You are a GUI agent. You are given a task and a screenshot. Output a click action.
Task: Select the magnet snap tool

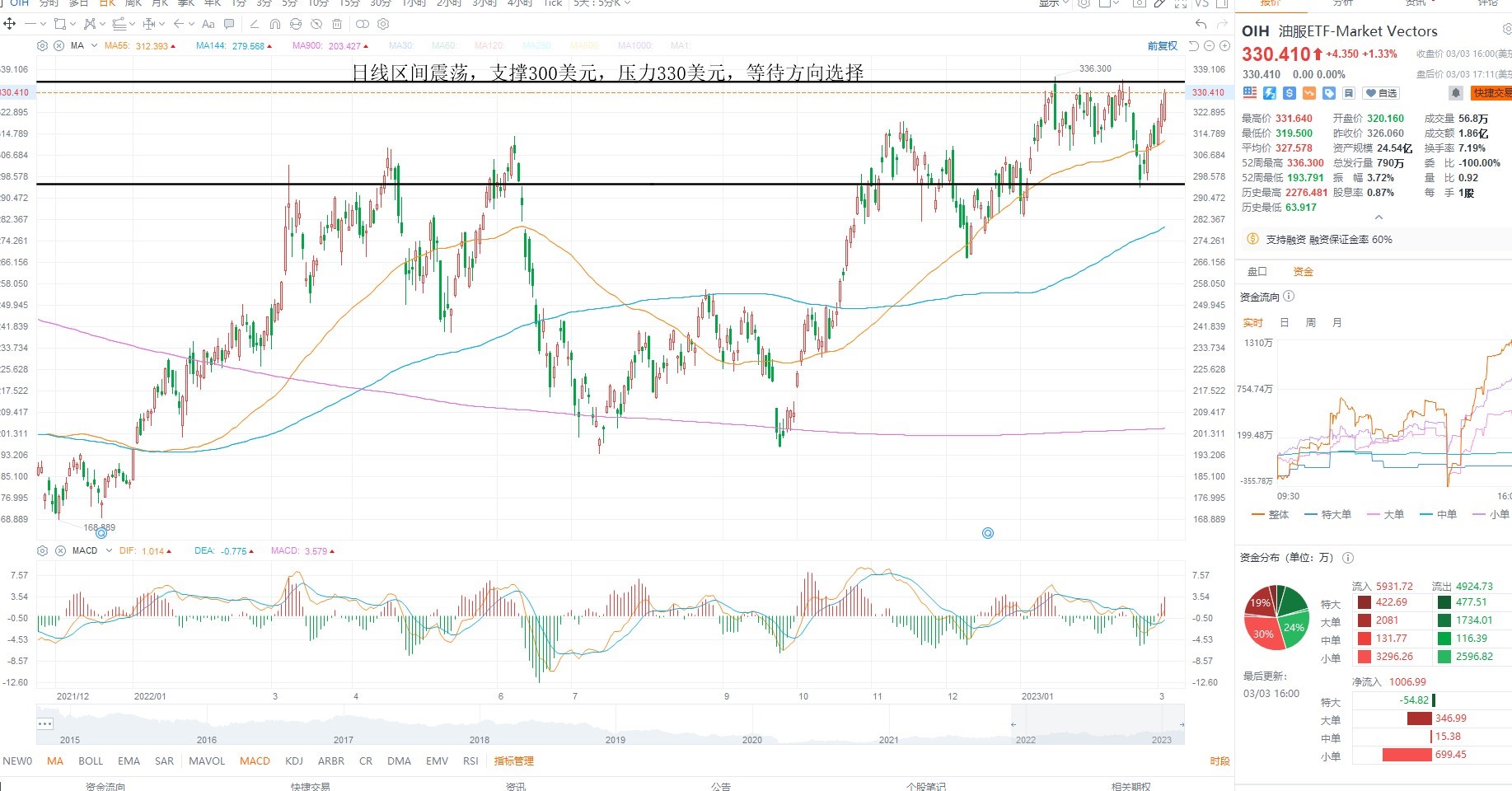click(x=275, y=24)
